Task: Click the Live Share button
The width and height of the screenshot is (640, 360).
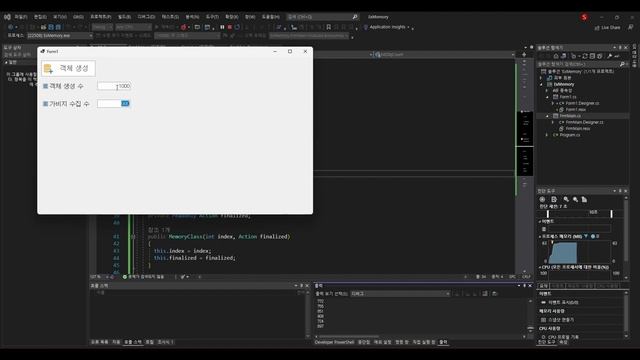Action: pyautogui.click(x=607, y=28)
